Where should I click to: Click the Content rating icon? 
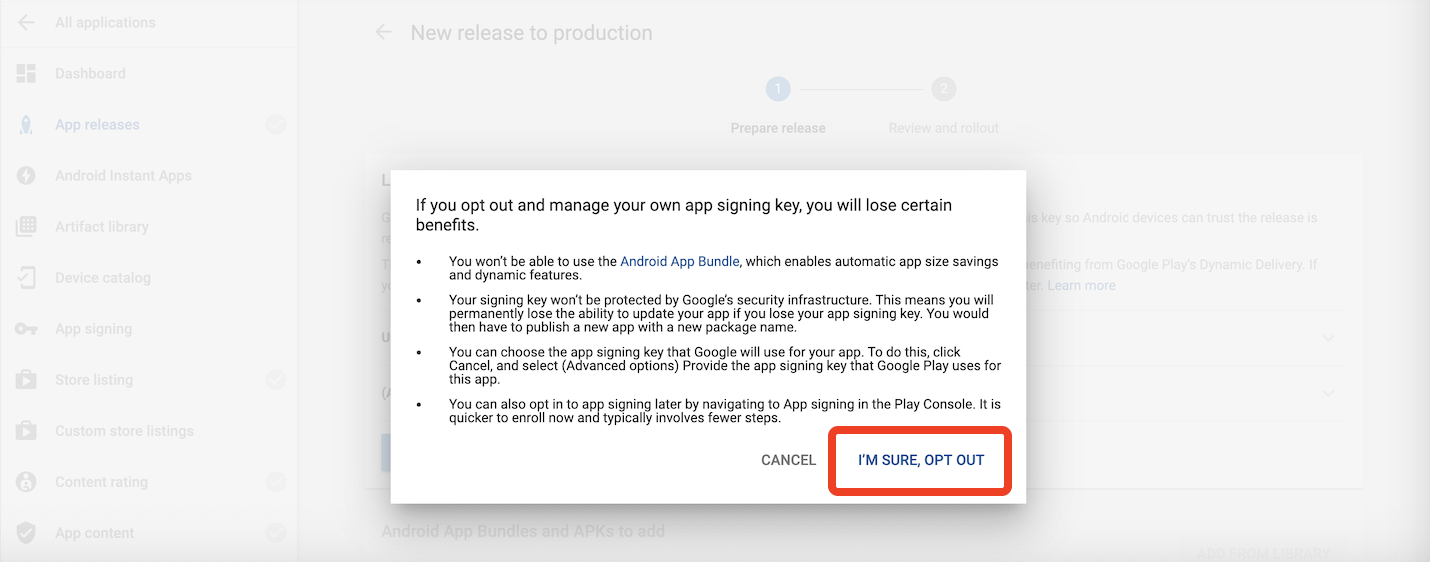[x=26, y=482]
